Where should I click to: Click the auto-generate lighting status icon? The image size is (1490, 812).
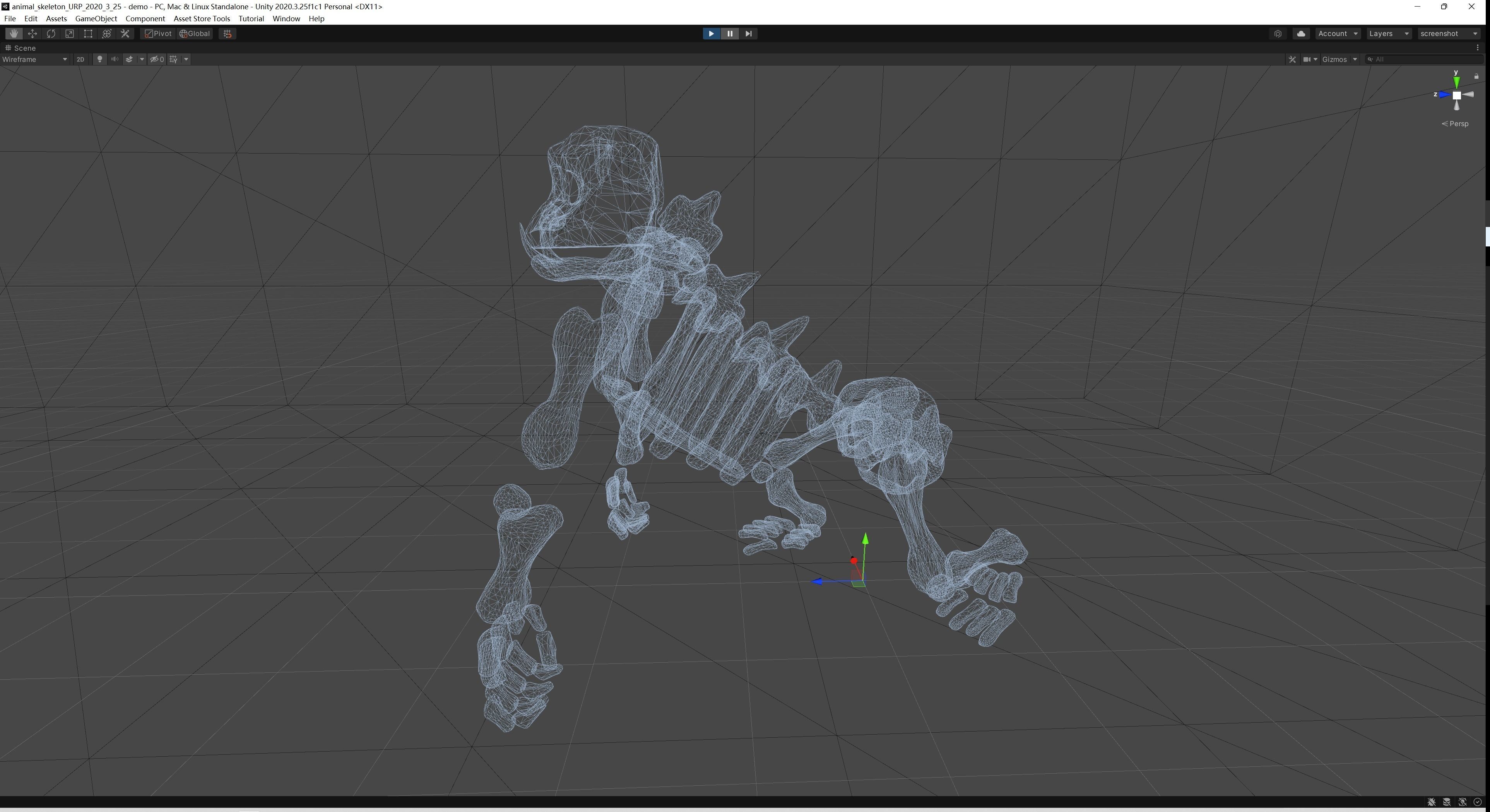(x=1462, y=802)
